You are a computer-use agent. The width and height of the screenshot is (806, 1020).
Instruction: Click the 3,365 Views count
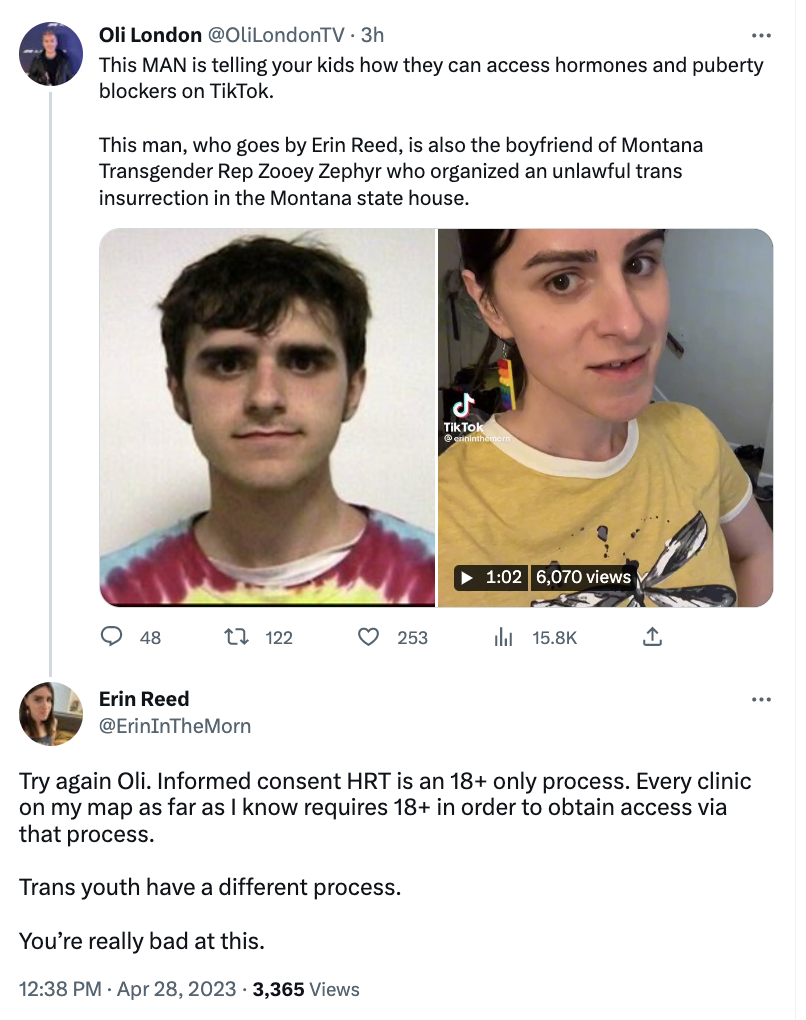tap(306, 989)
